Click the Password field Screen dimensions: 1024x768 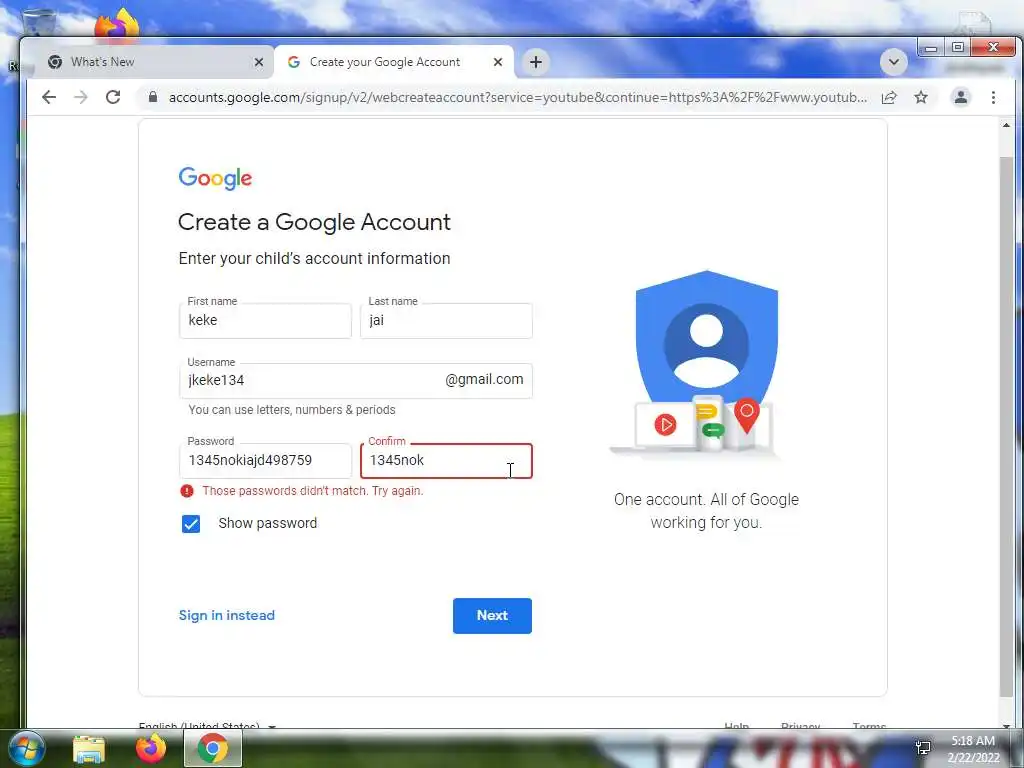pyautogui.click(x=265, y=460)
